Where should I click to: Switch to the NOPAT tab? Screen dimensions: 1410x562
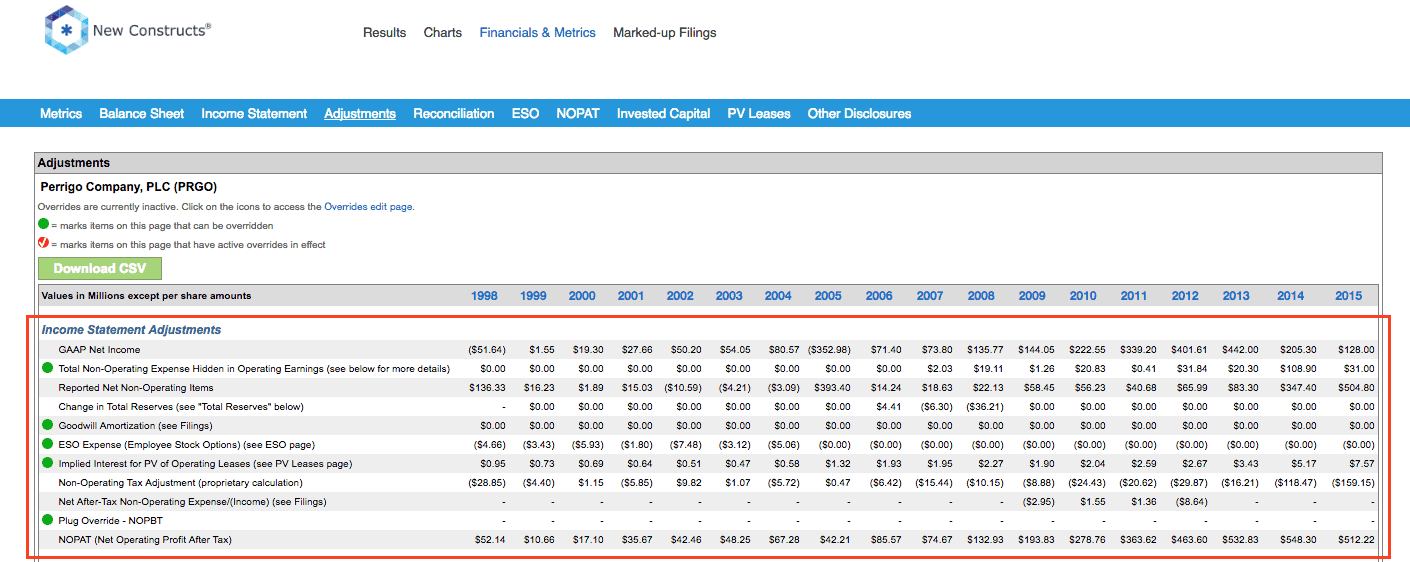[x=578, y=114]
